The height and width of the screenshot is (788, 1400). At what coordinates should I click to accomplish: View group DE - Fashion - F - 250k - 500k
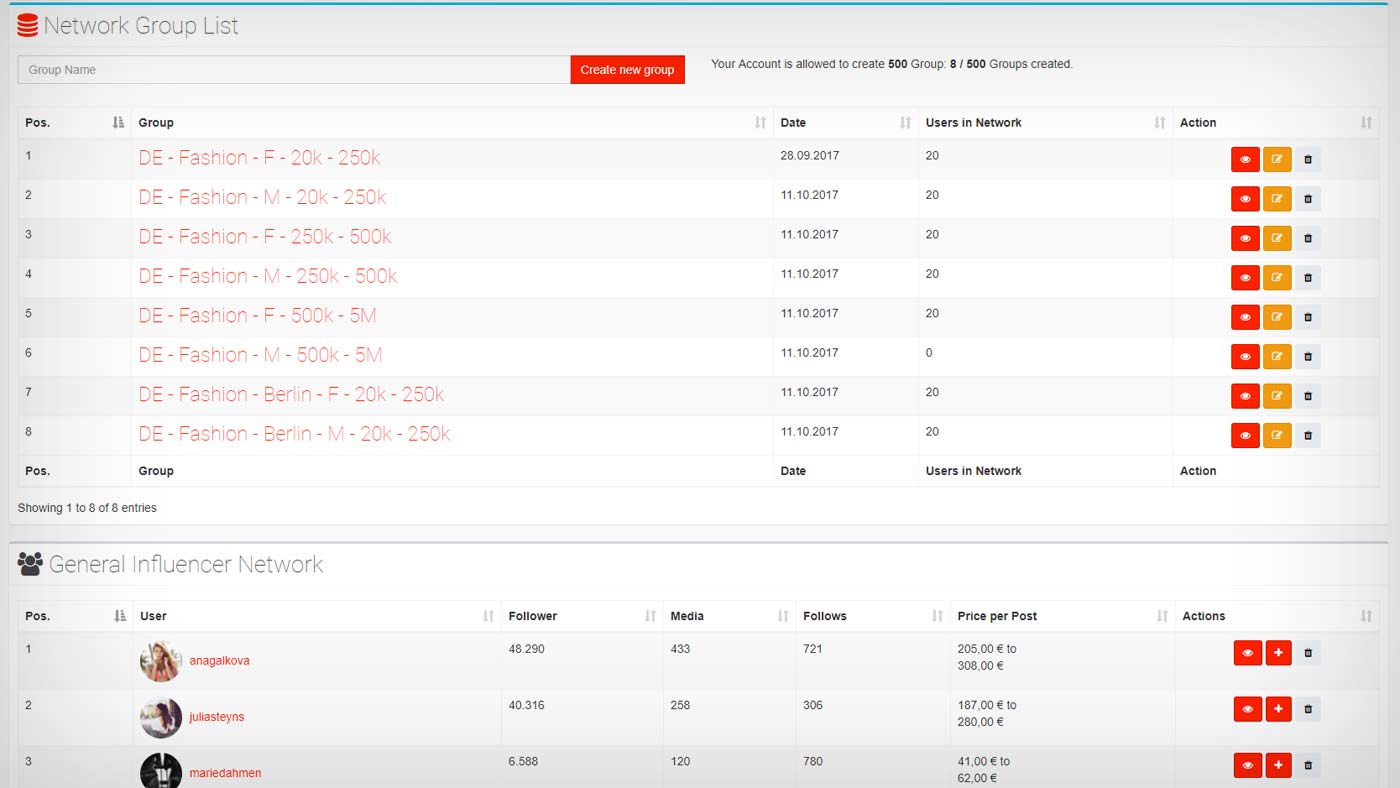point(1245,239)
